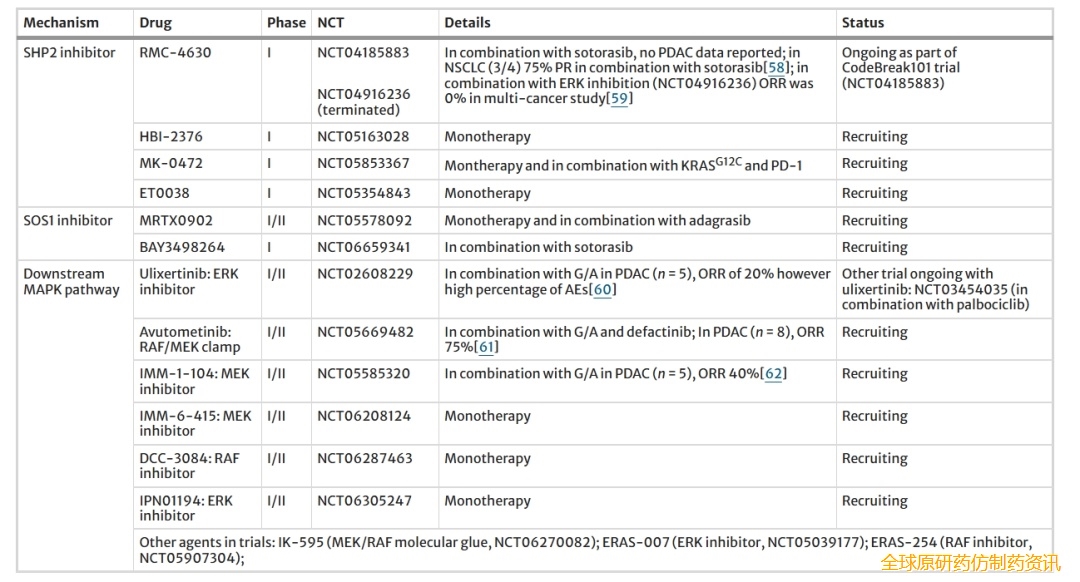1080x582 pixels.
Task: Select trial number NCT05853367
Action: (x=363, y=164)
